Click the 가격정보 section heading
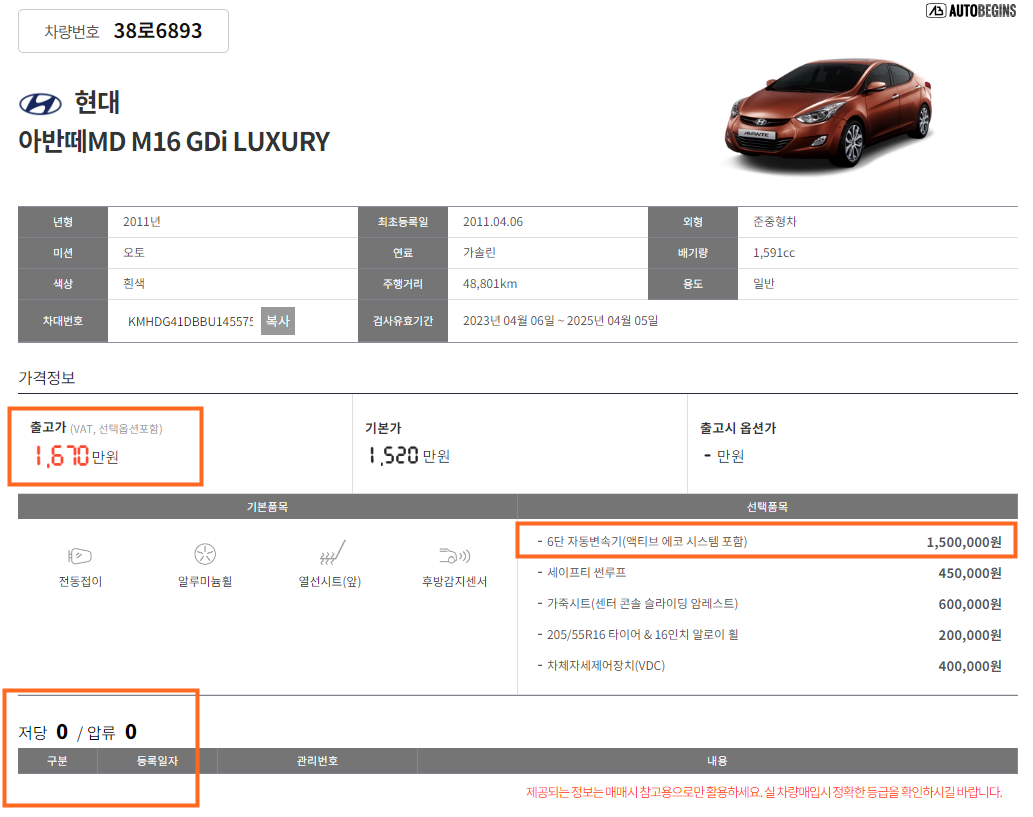The width and height of the screenshot is (1033, 817). click(x=47, y=378)
